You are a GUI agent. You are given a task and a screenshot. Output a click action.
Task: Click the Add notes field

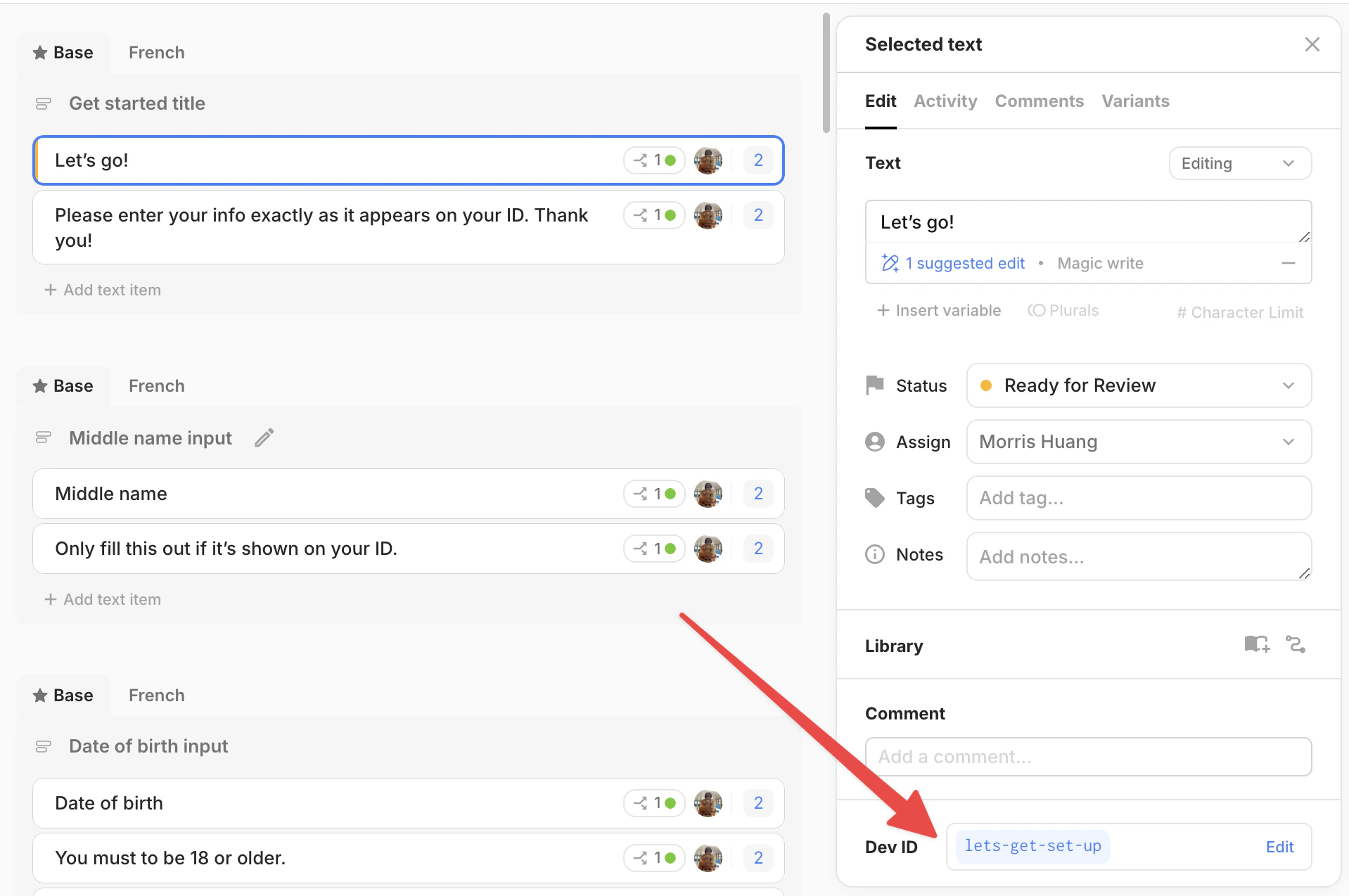[x=1139, y=556]
